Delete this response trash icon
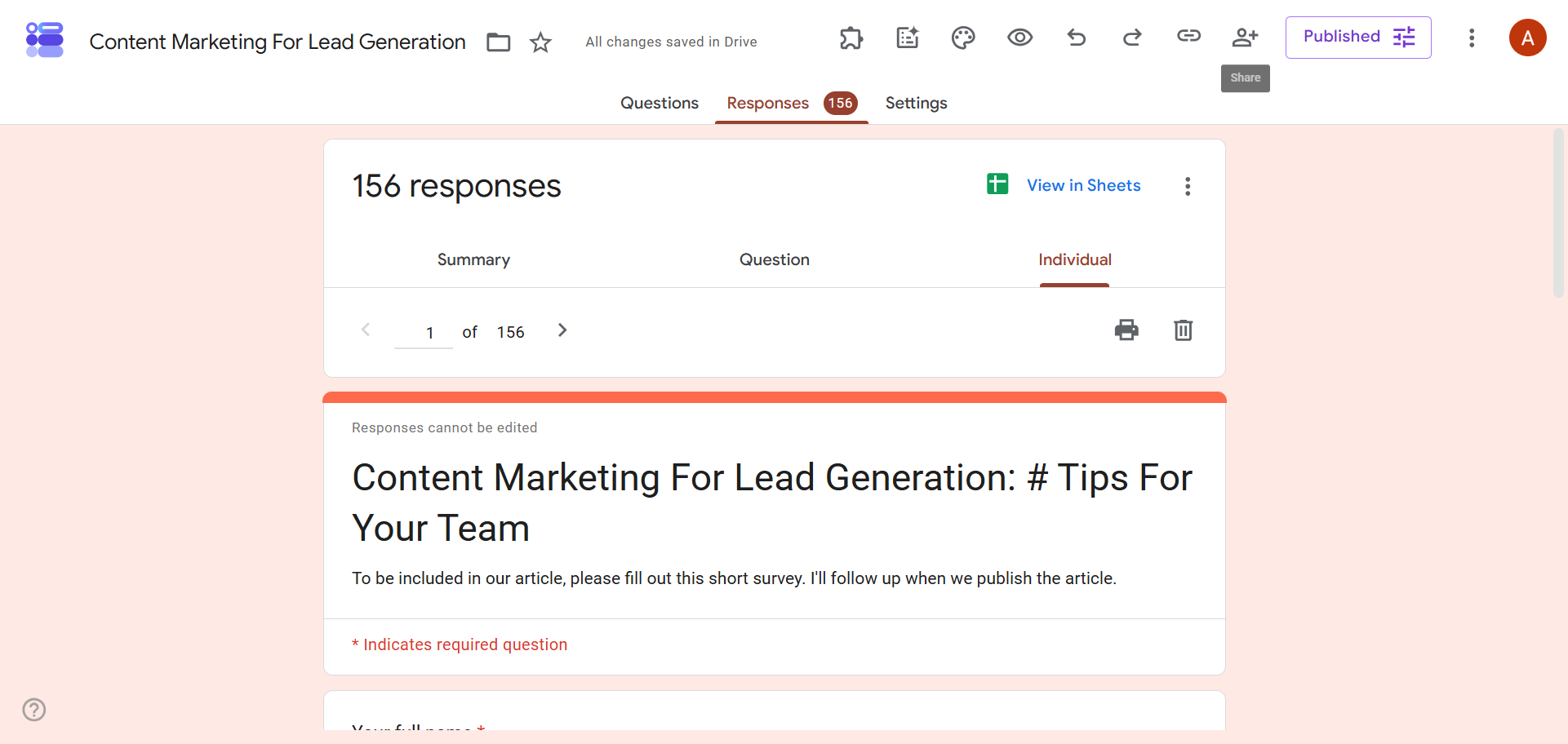Viewport: 1568px width, 744px height. 1183,330
